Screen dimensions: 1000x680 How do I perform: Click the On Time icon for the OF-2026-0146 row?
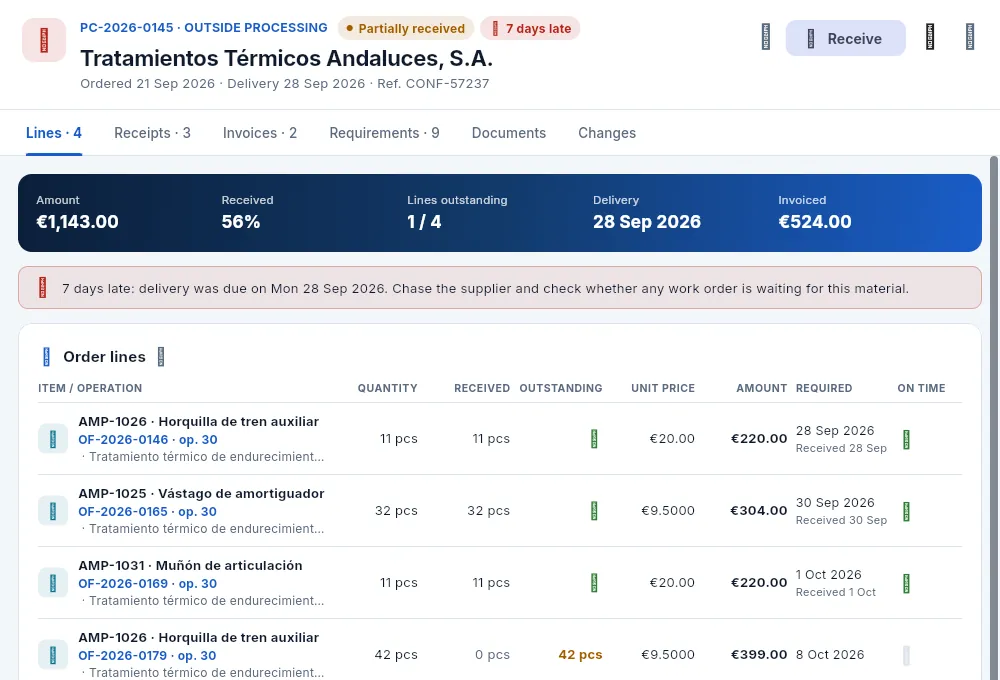[906, 440]
